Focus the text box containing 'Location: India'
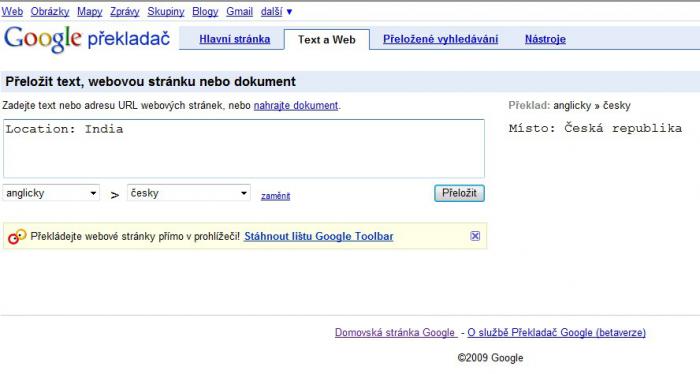Screen dimensions: 700x374 click(x=244, y=149)
